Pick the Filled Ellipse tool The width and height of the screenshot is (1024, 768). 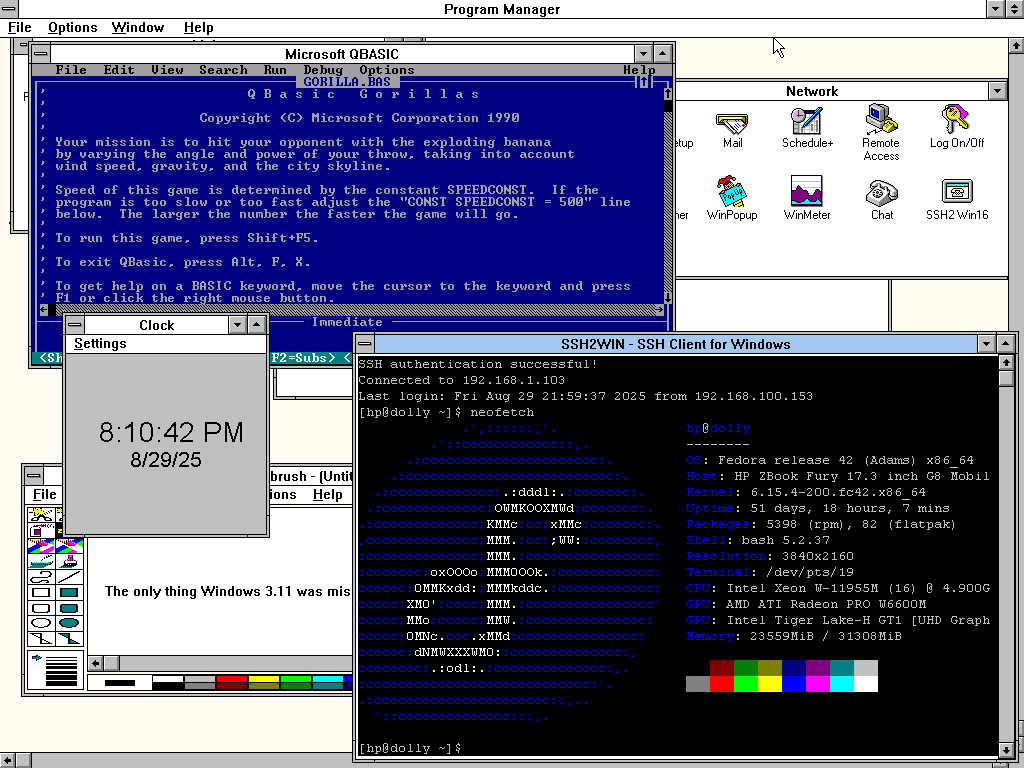[69, 623]
